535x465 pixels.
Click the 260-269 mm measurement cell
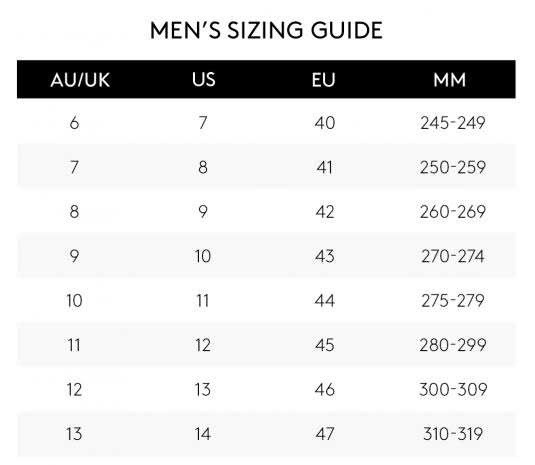(x=453, y=212)
